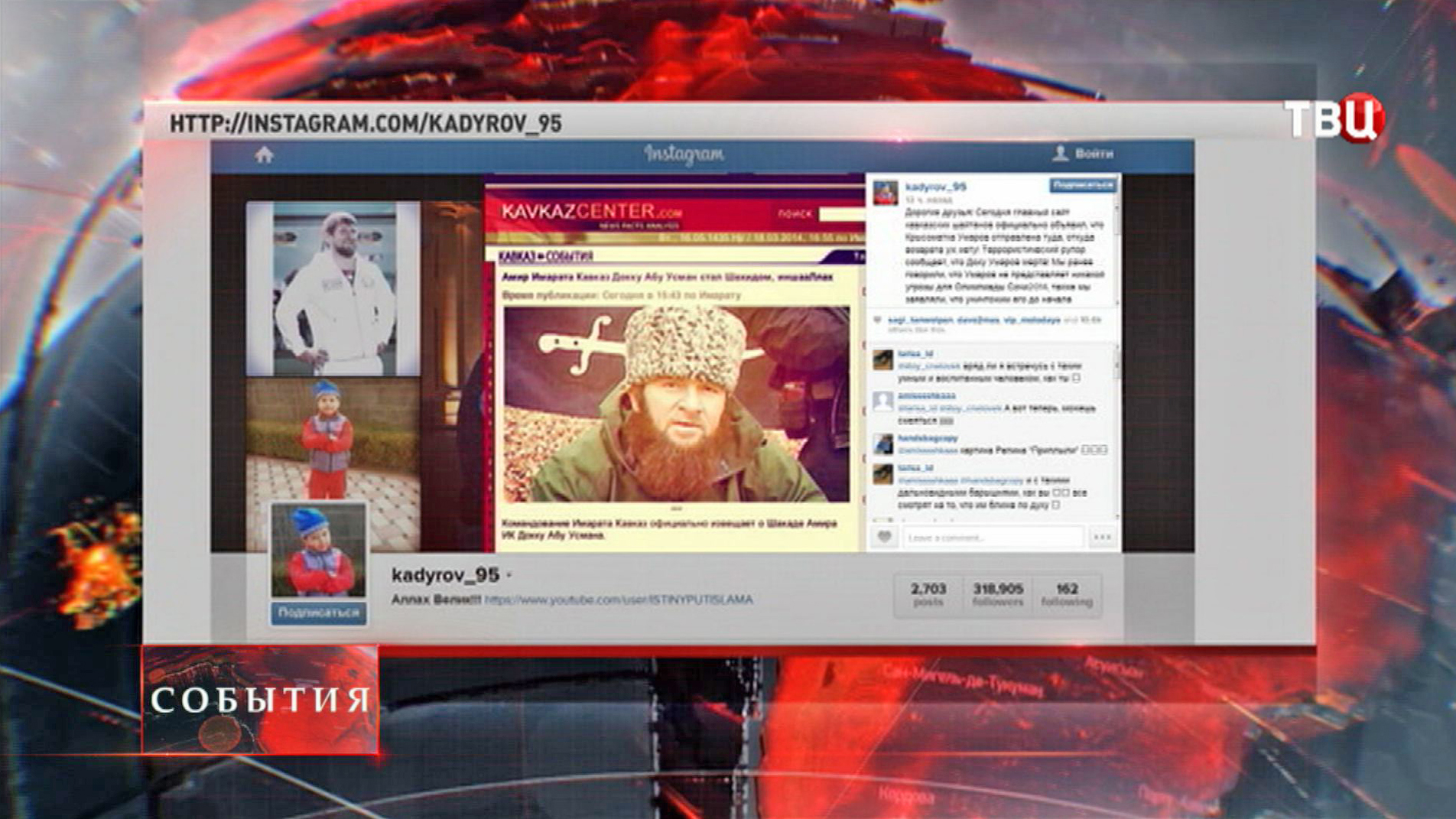Click the Leave a comment field

tap(993, 538)
